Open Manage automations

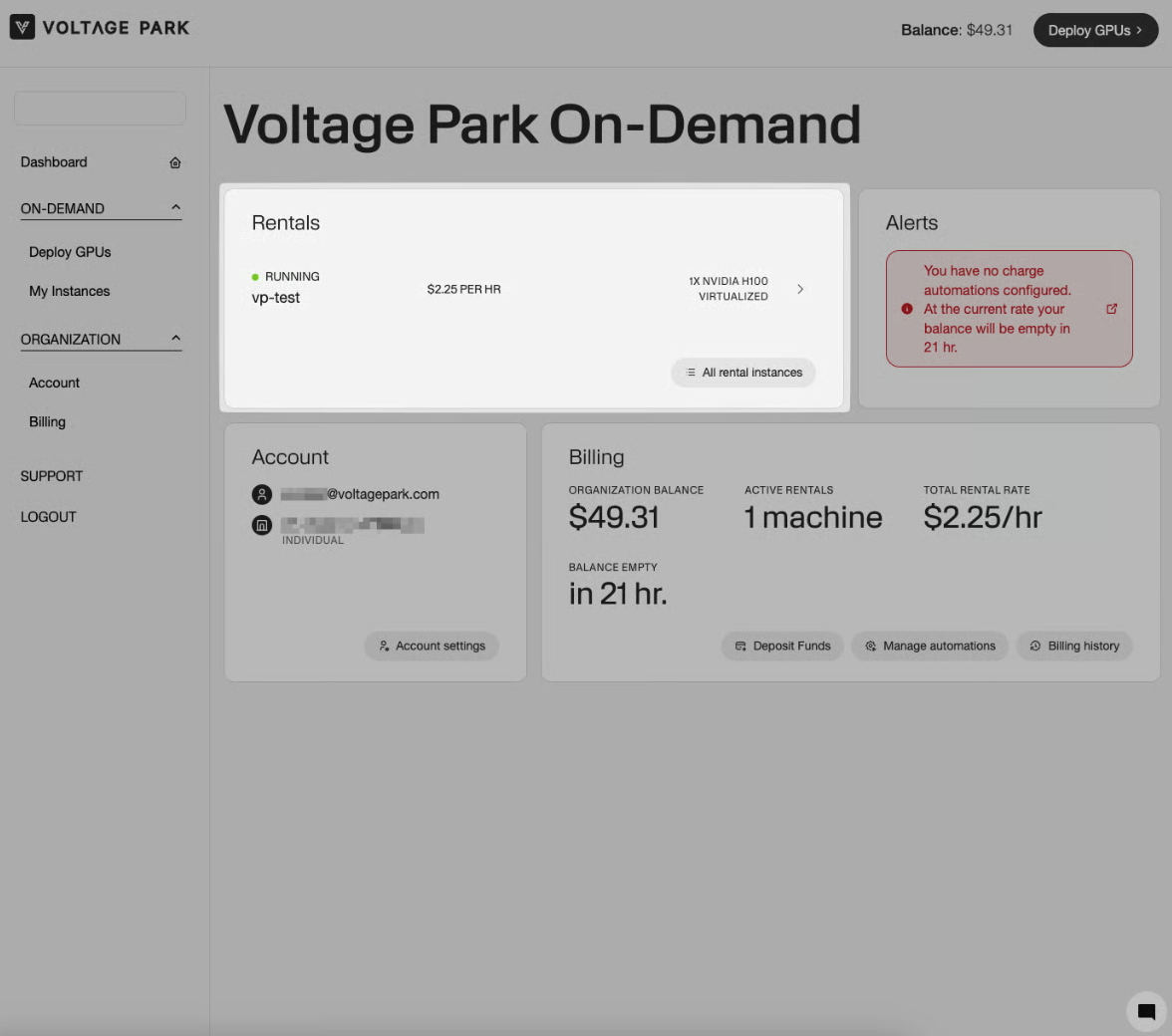tap(930, 646)
